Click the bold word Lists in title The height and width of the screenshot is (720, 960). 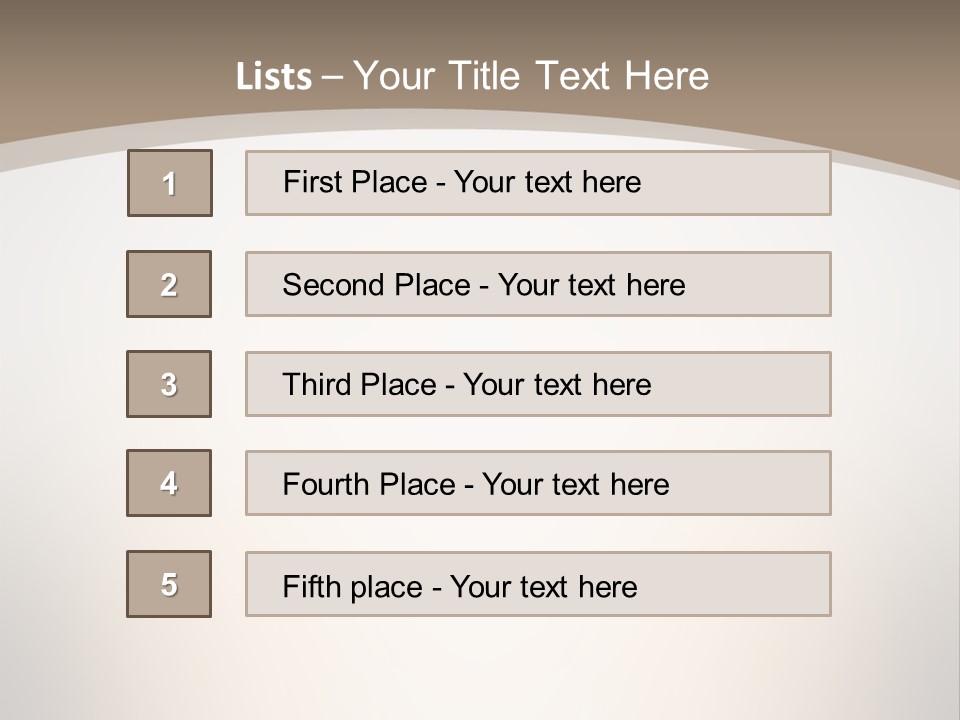click(x=274, y=76)
